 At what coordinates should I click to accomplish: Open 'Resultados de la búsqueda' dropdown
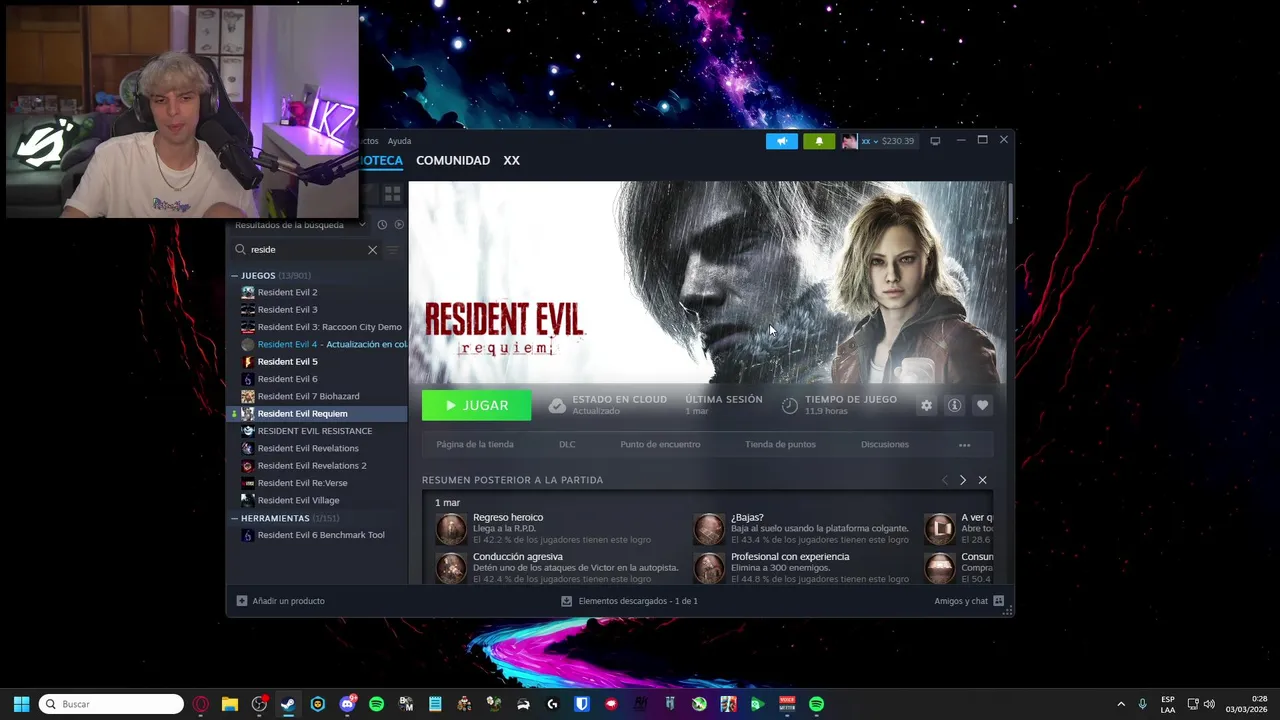point(300,225)
